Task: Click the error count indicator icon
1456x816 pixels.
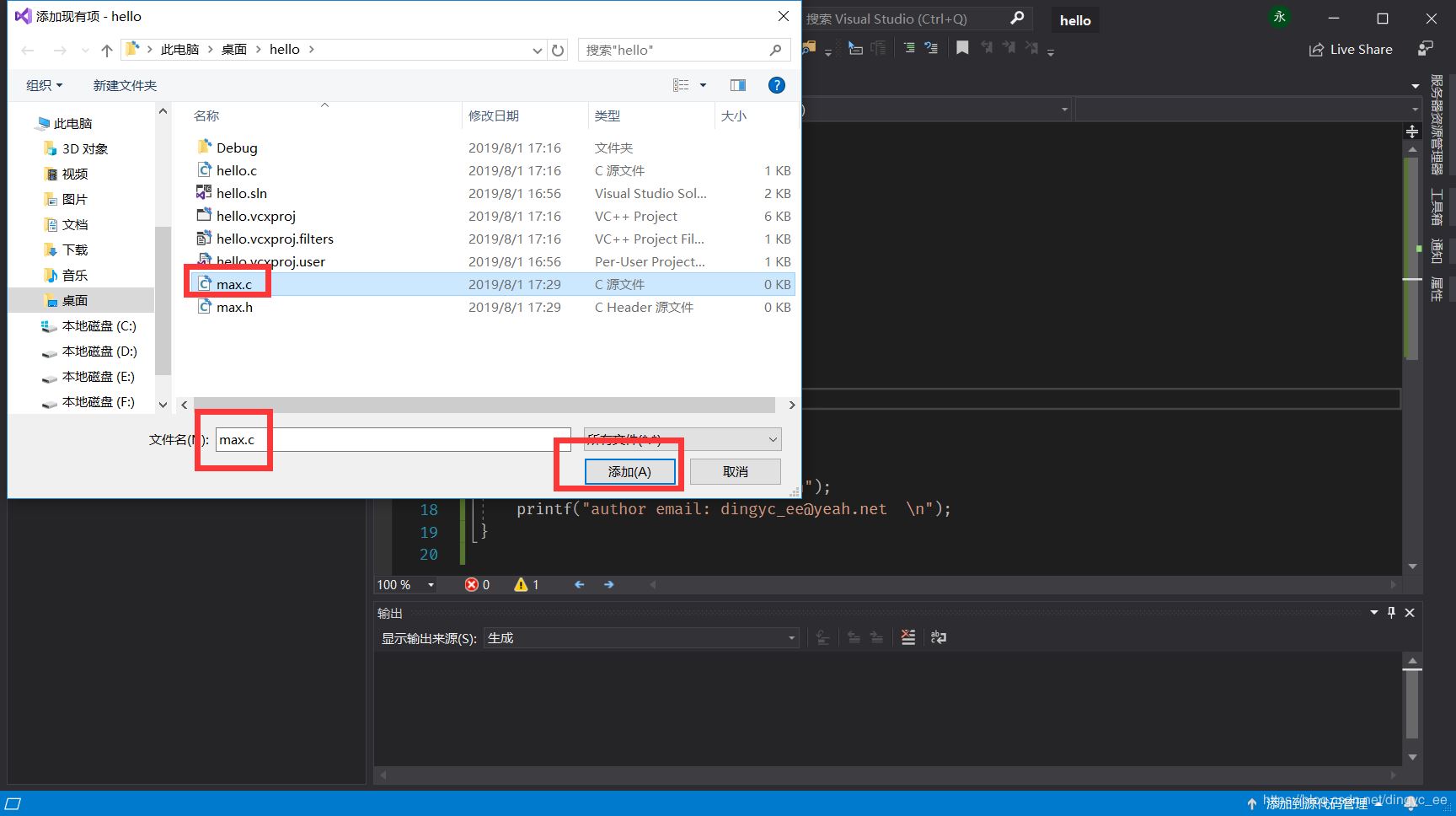Action: 472,584
